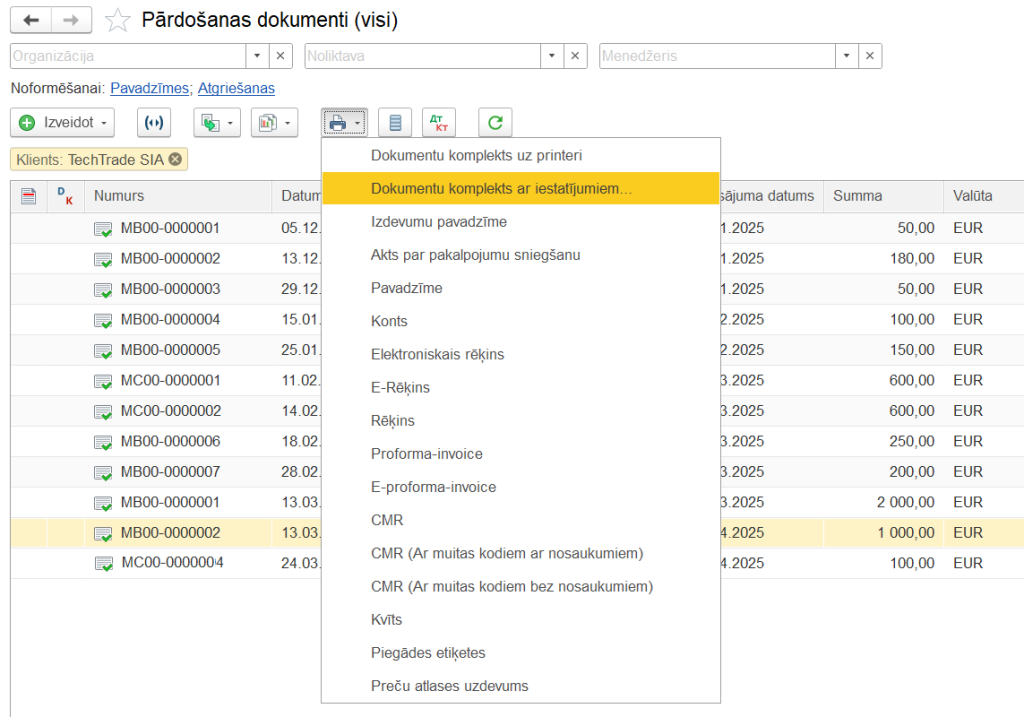Screen dimensions: 1024x717
Task: Click the Dt/Kt accounting entries icon
Action: point(438,122)
